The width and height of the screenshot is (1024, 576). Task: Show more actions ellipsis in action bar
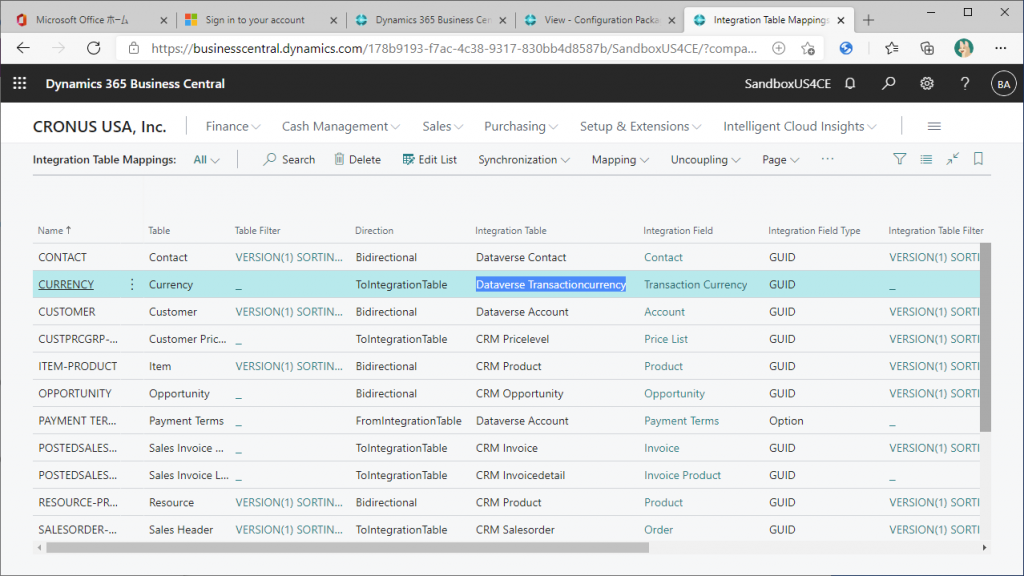coord(827,159)
